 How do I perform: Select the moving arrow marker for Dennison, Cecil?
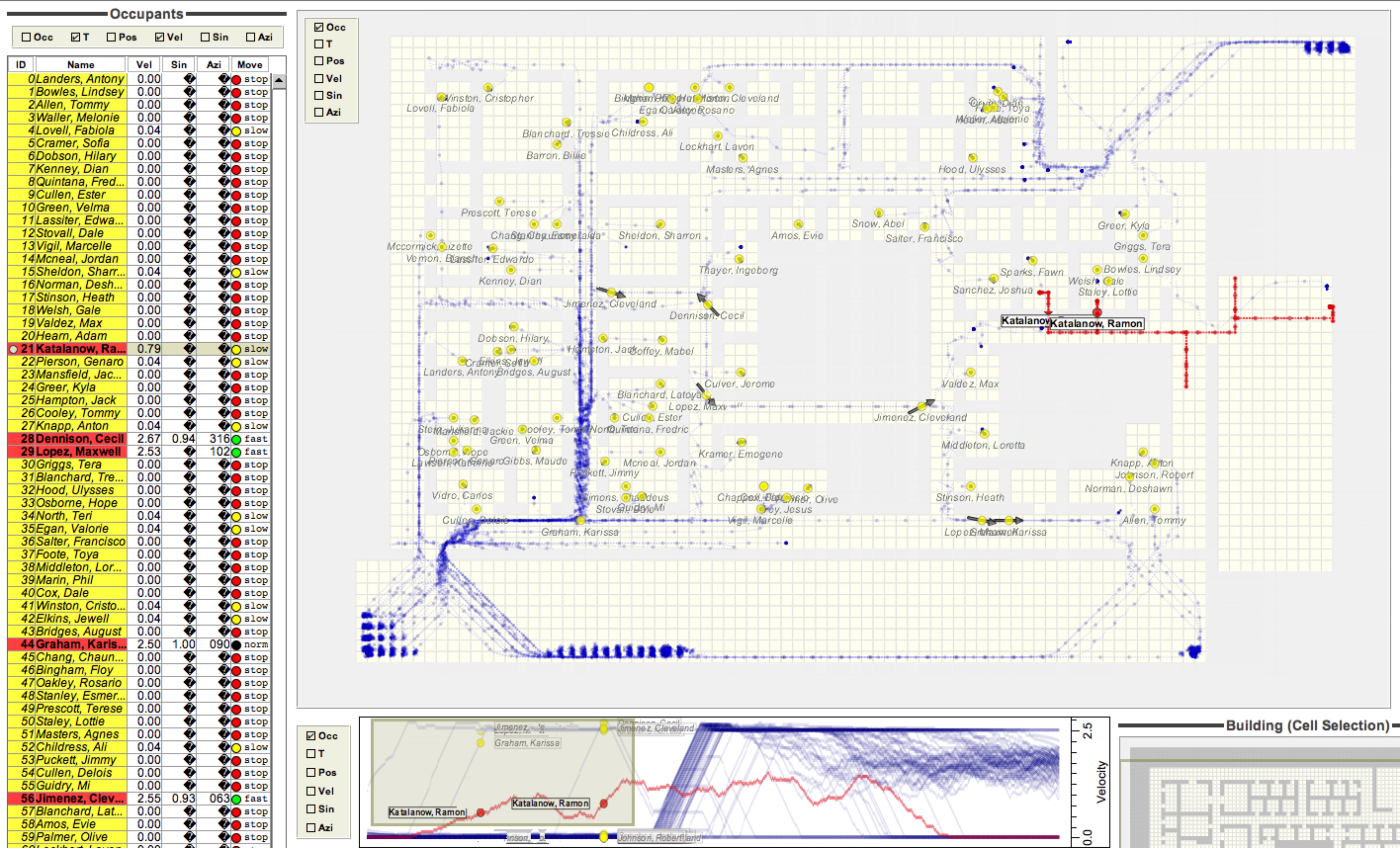coord(708,304)
